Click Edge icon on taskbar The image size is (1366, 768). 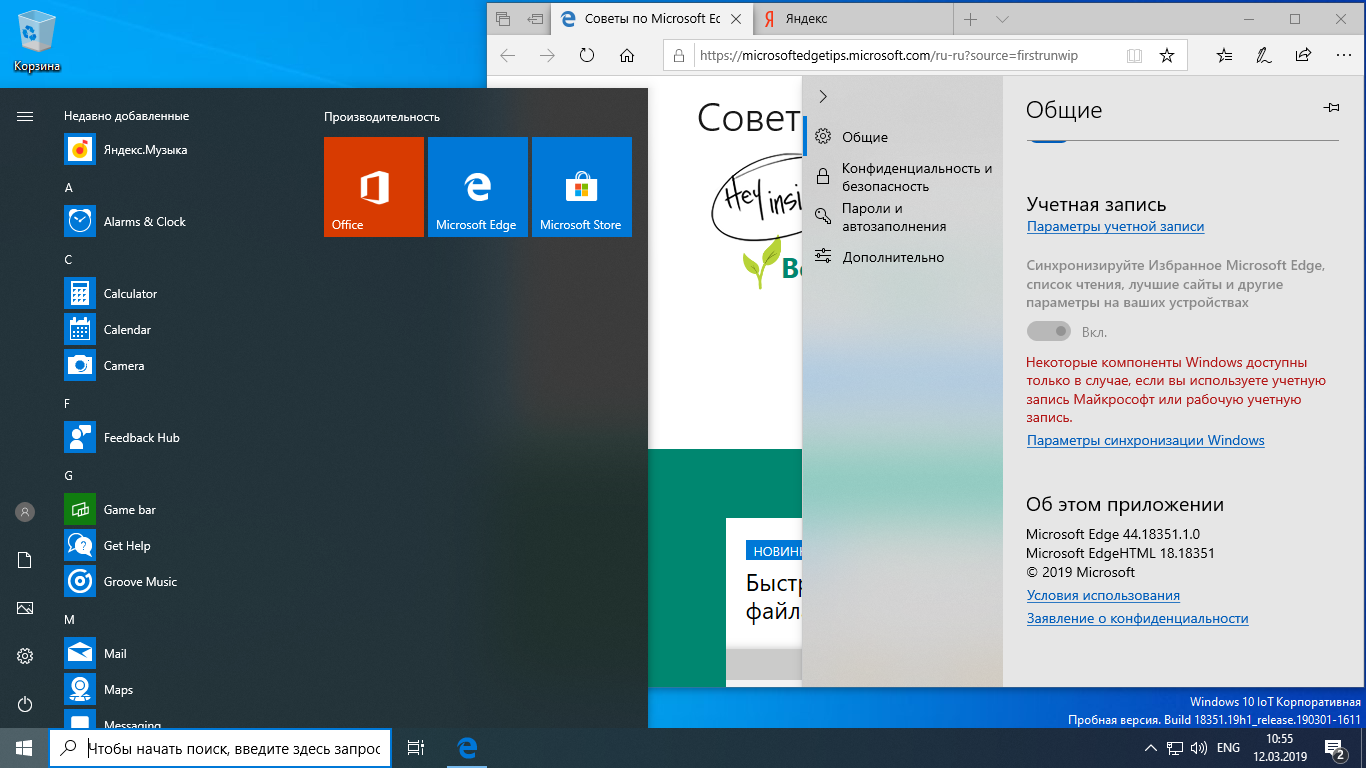tap(466, 748)
